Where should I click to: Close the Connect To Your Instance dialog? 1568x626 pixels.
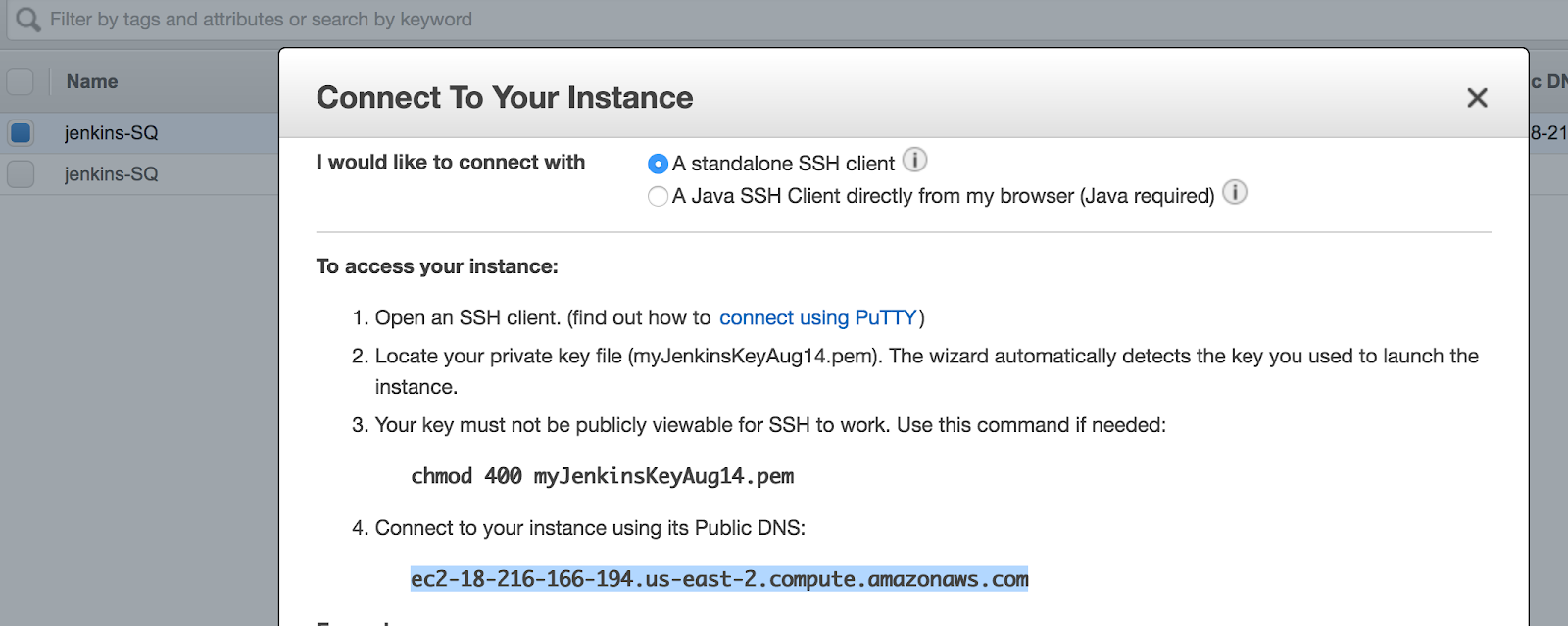(1477, 98)
